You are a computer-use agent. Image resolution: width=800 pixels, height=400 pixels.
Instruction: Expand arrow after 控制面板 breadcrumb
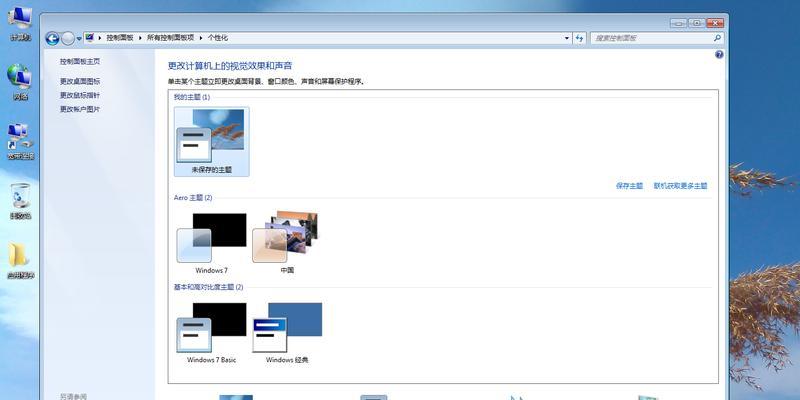tap(140, 38)
